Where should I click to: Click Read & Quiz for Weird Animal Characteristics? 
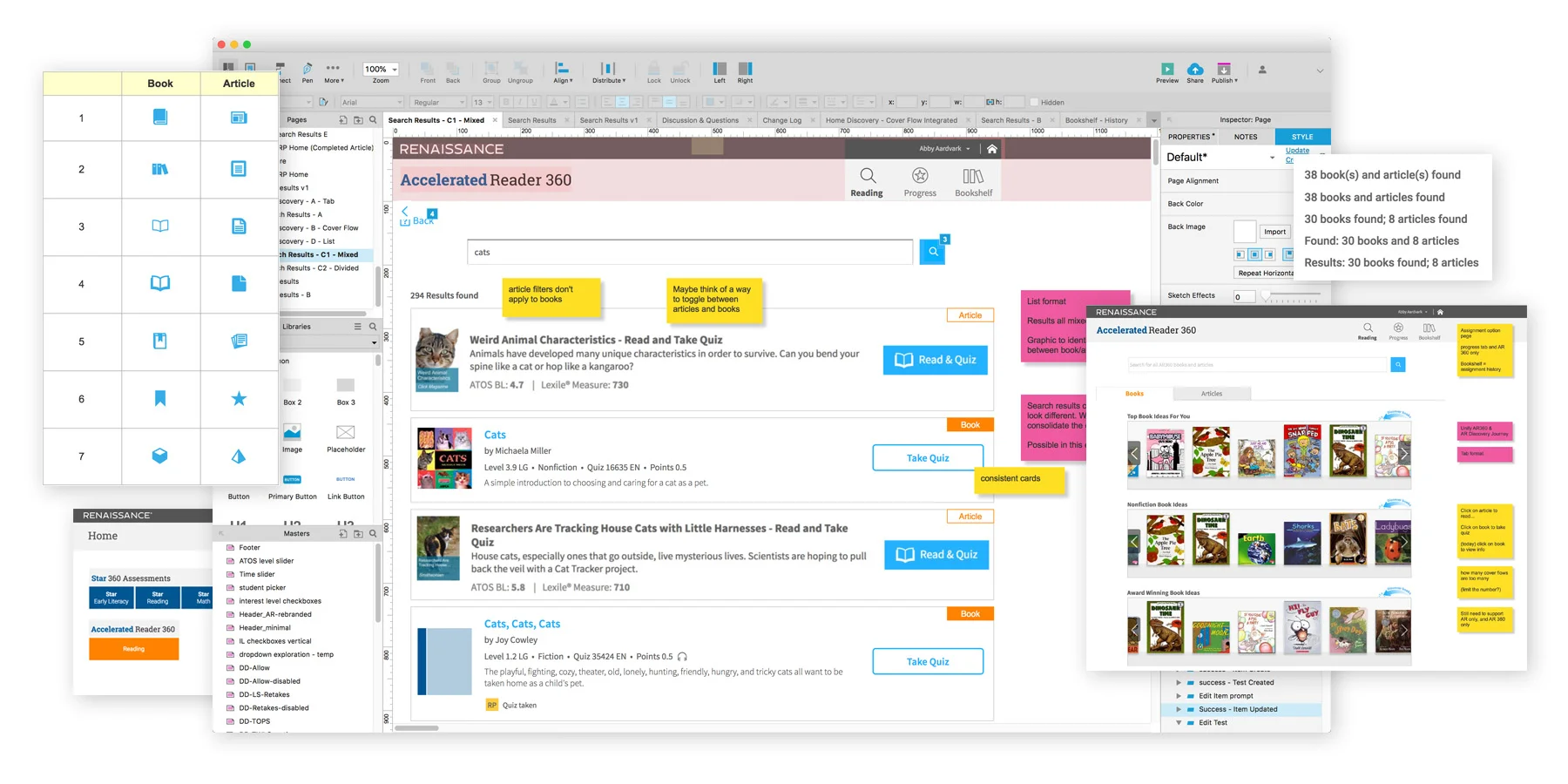936,360
